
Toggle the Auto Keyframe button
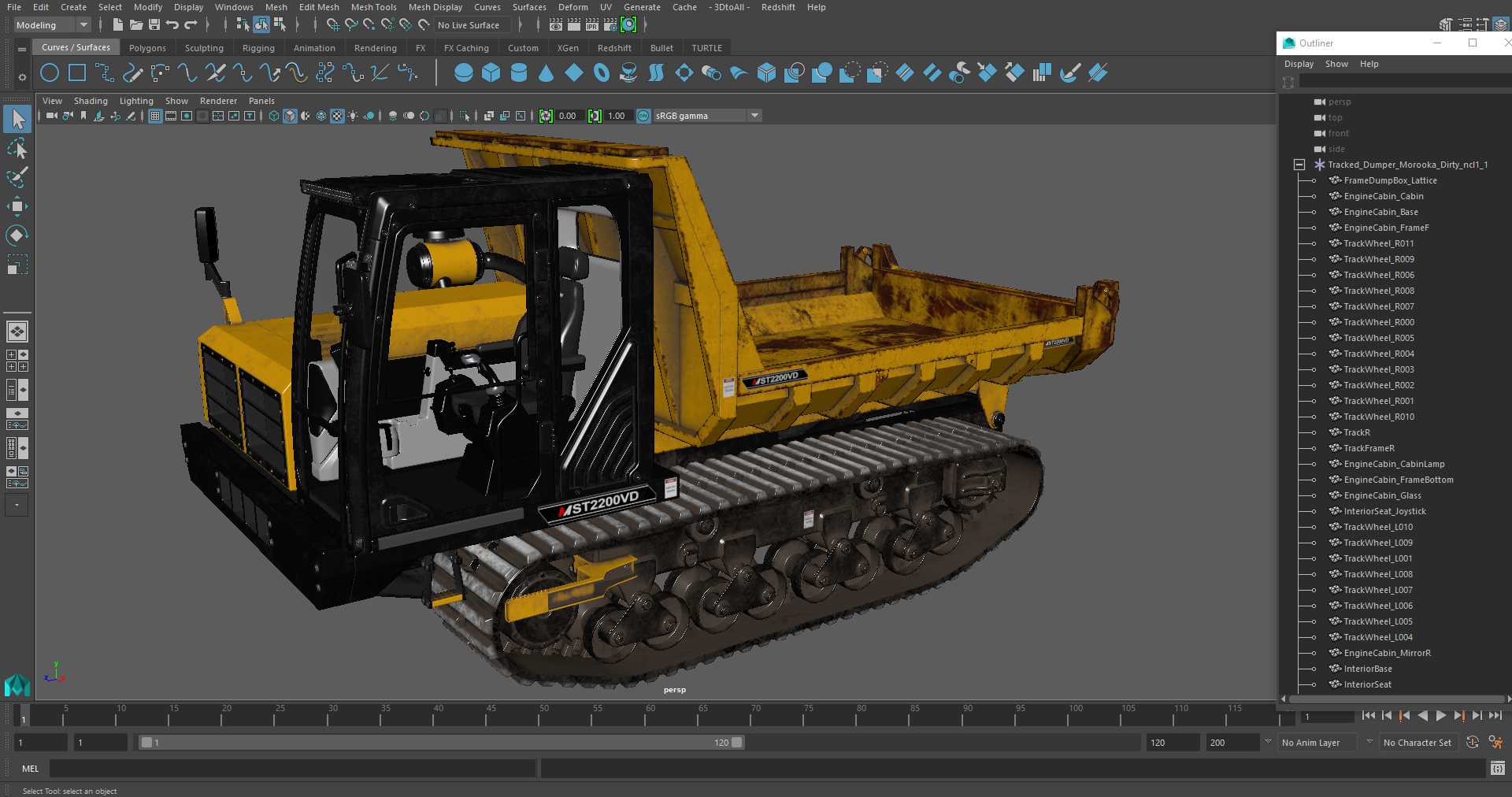[x=1472, y=742]
